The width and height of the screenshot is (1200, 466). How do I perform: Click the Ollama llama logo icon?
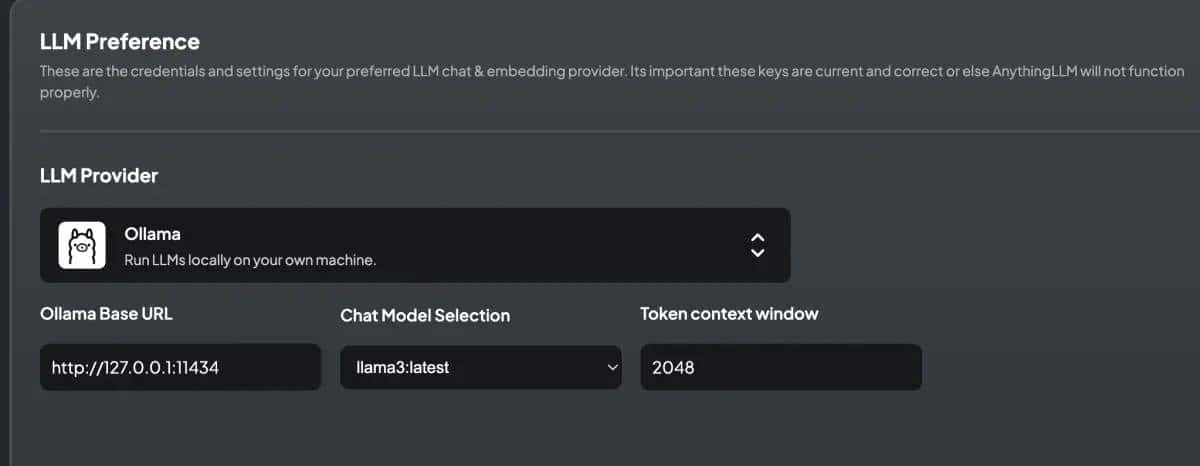pyautogui.click(x=81, y=245)
